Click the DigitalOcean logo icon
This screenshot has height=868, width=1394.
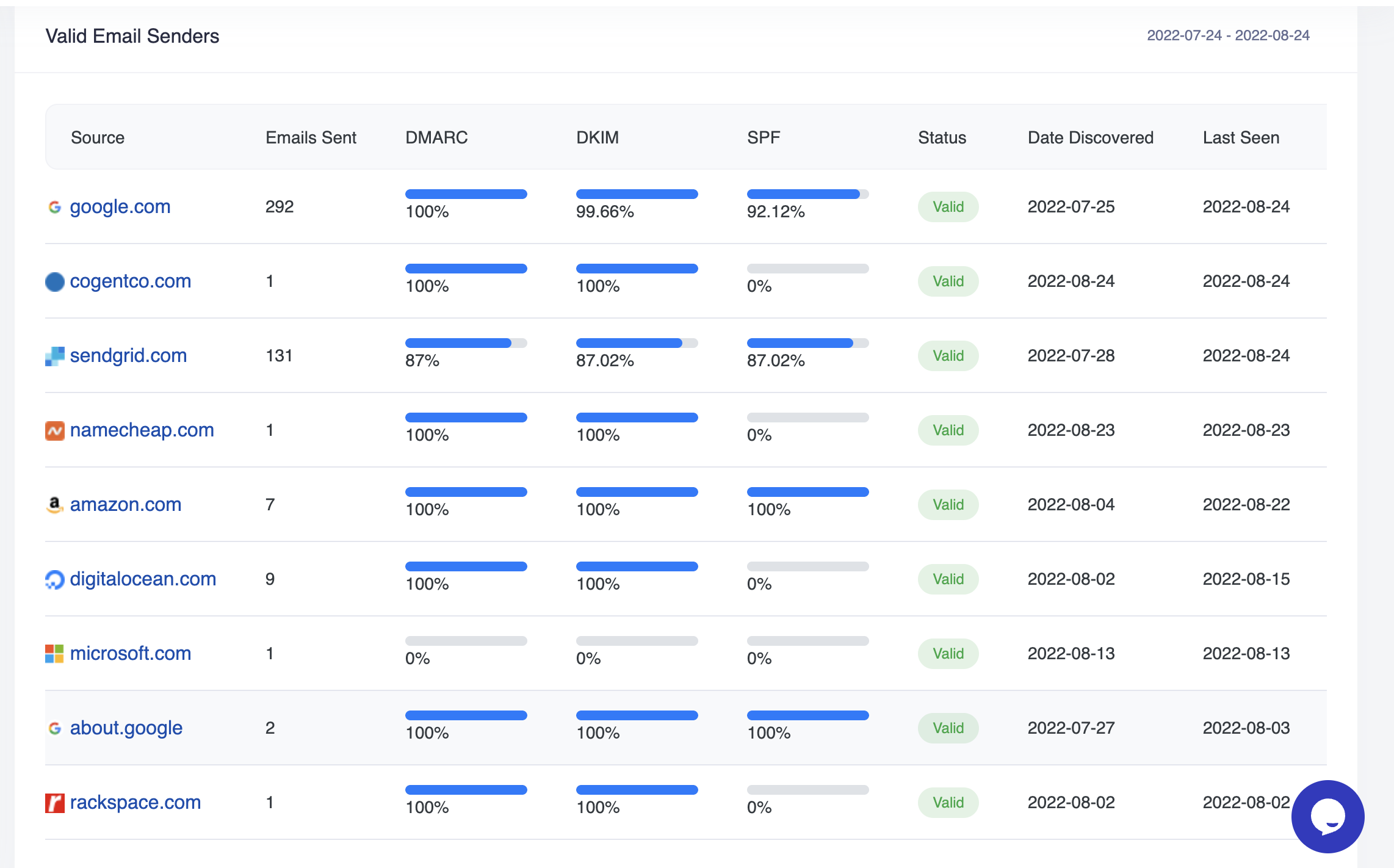(55, 579)
